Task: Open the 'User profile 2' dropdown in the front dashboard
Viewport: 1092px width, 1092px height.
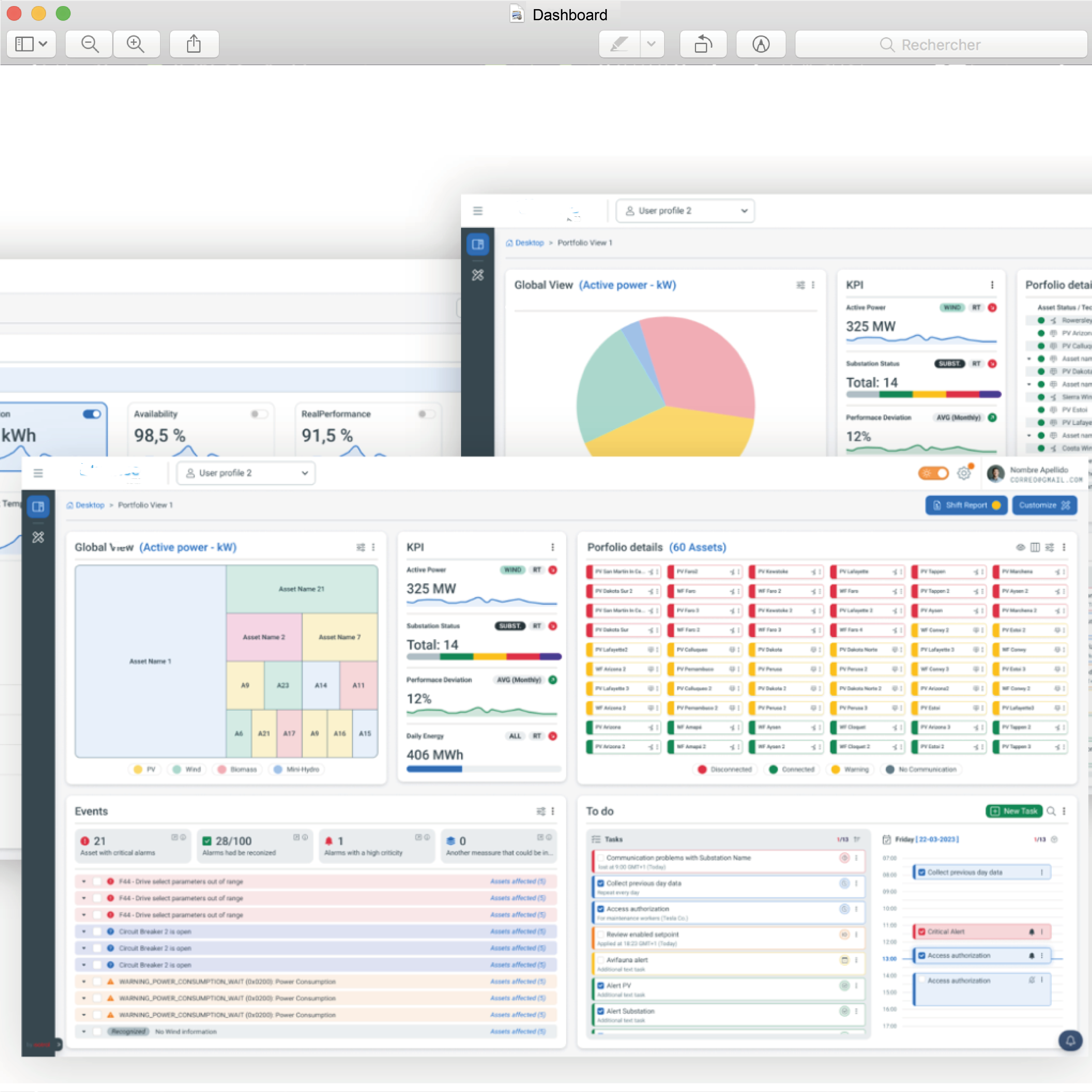Action: pyautogui.click(x=246, y=473)
